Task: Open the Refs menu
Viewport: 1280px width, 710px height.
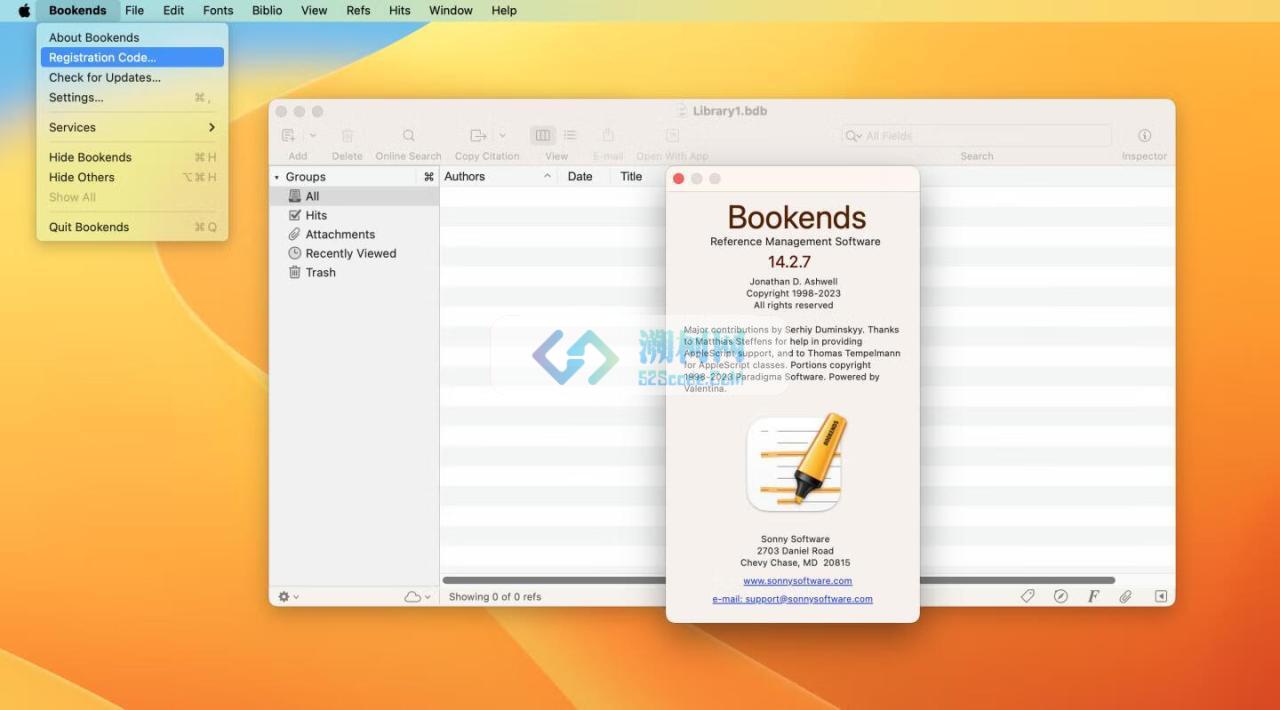Action: coord(358,10)
